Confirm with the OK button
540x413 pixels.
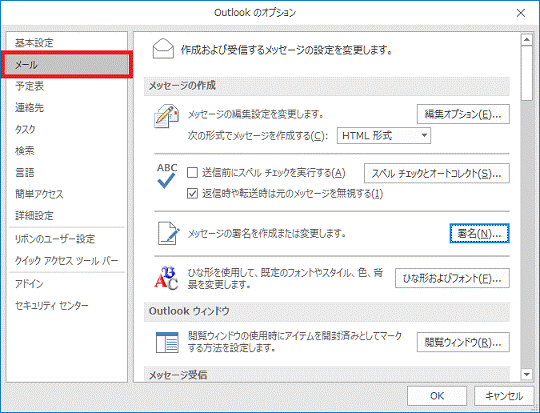coord(437,395)
